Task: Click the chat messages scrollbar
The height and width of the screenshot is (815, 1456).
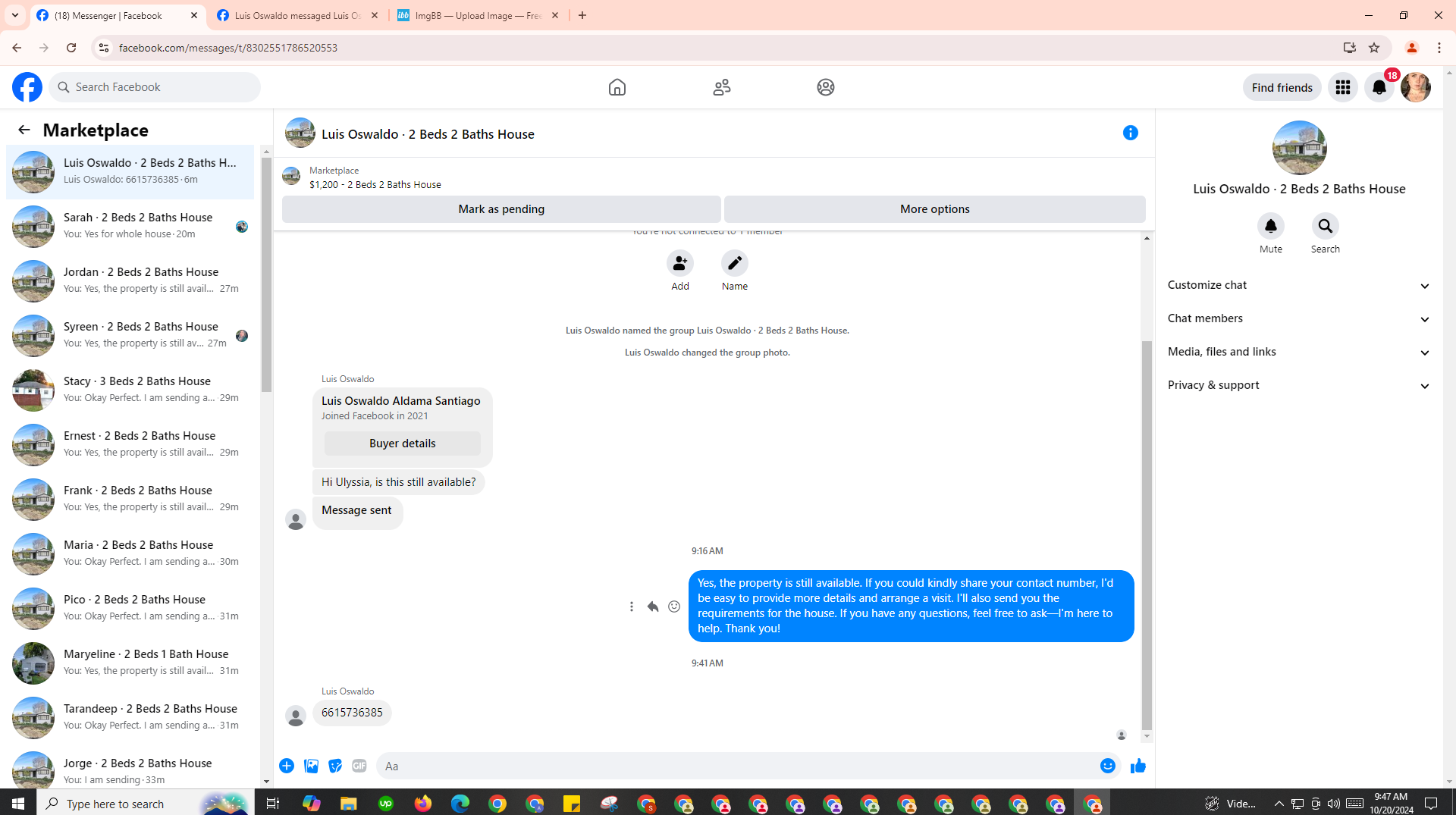Action: point(1147,534)
